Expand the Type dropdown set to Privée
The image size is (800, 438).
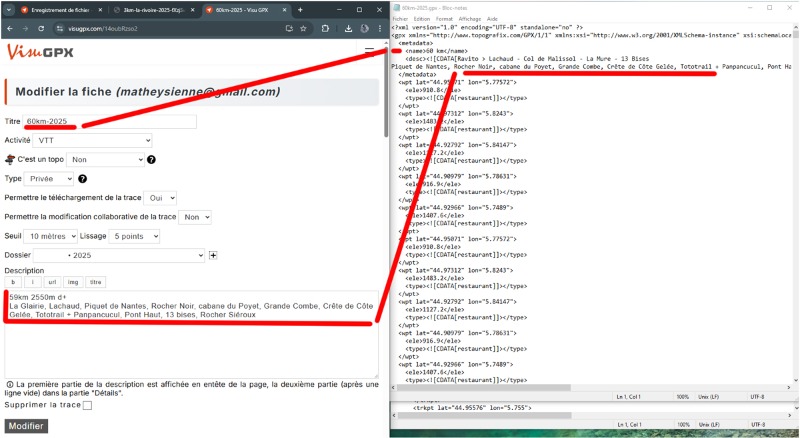(x=50, y=179)
